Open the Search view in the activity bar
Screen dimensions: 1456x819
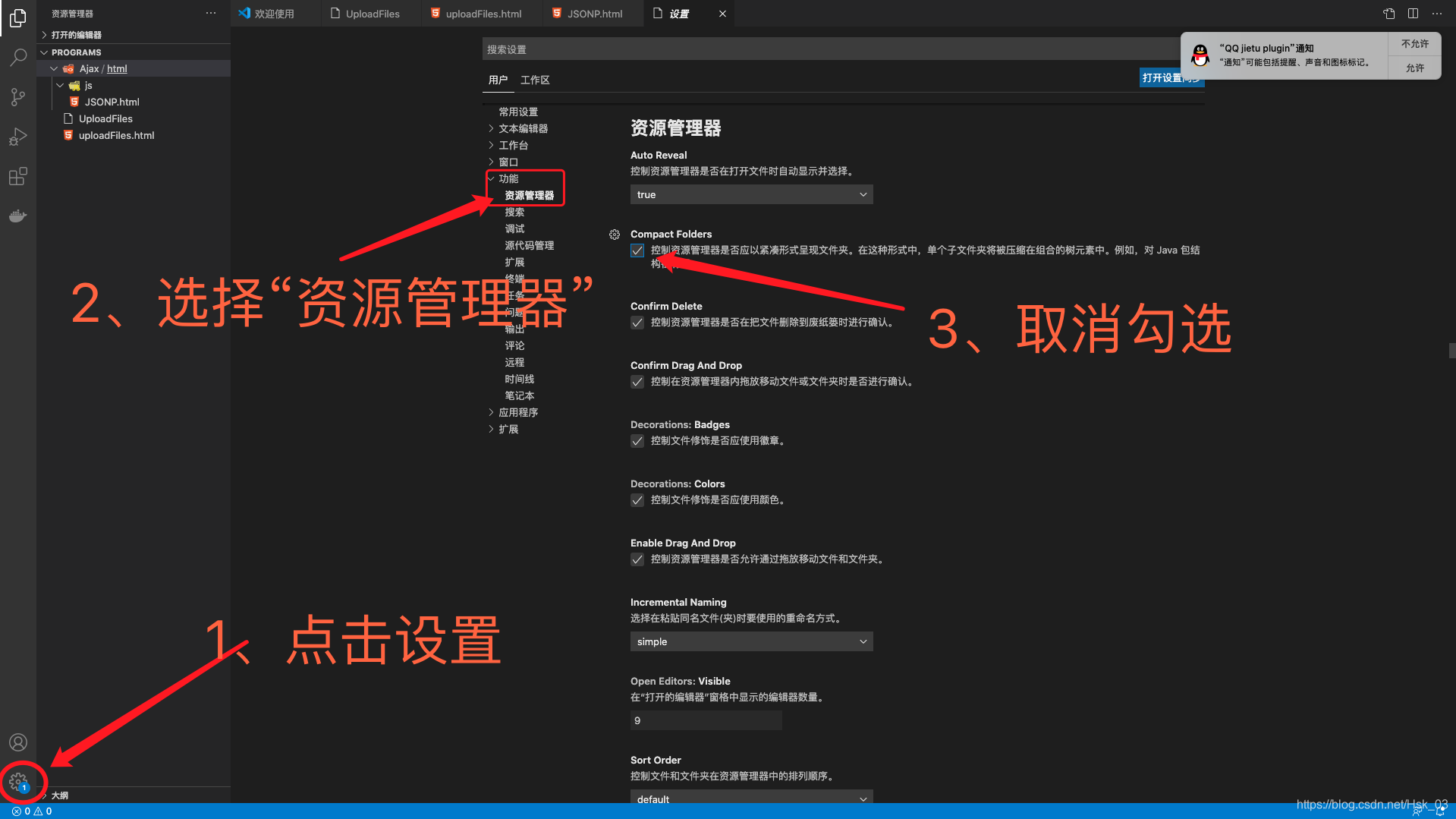pyautogui.click(x=18, y=58)
